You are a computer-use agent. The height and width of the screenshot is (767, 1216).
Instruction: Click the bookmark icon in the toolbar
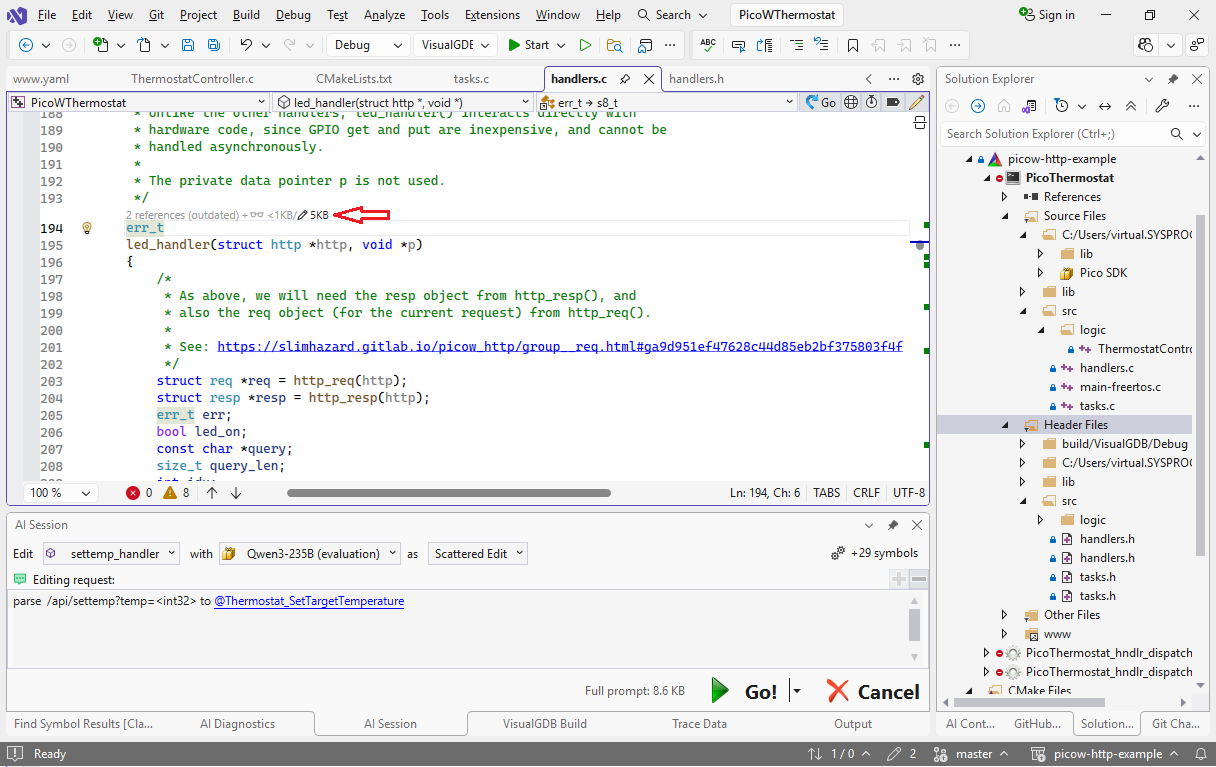click(x=852, y=45)
